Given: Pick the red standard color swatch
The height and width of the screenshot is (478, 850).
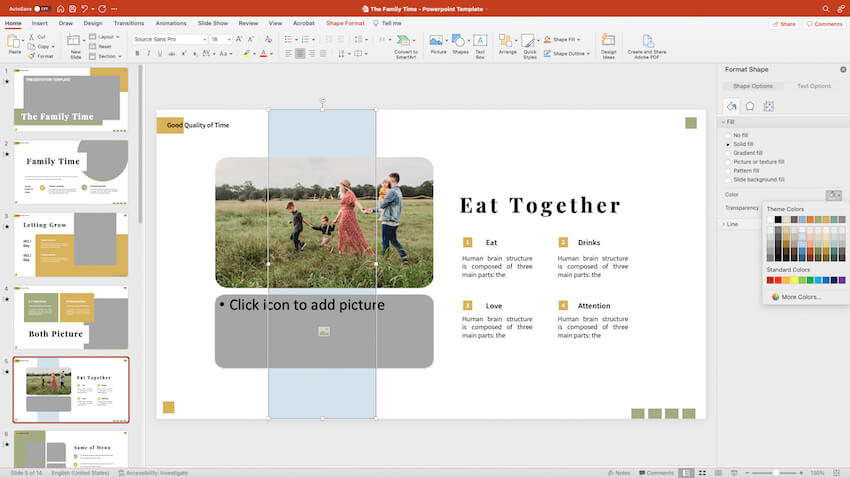Looking at the screenshot, I should tap(779, 280).
